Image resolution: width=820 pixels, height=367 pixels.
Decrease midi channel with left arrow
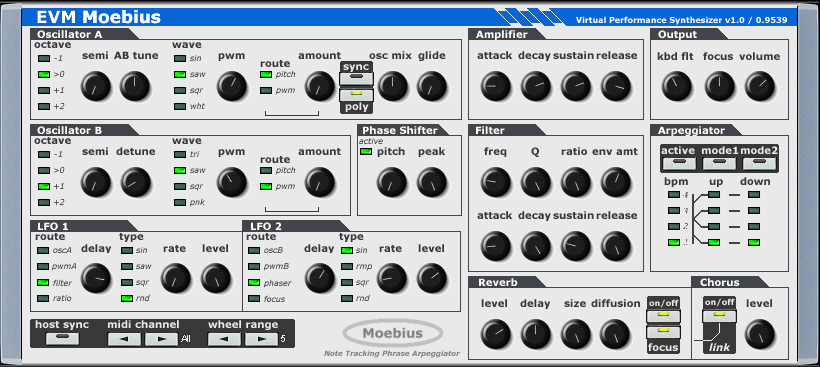tap(124, 339)
